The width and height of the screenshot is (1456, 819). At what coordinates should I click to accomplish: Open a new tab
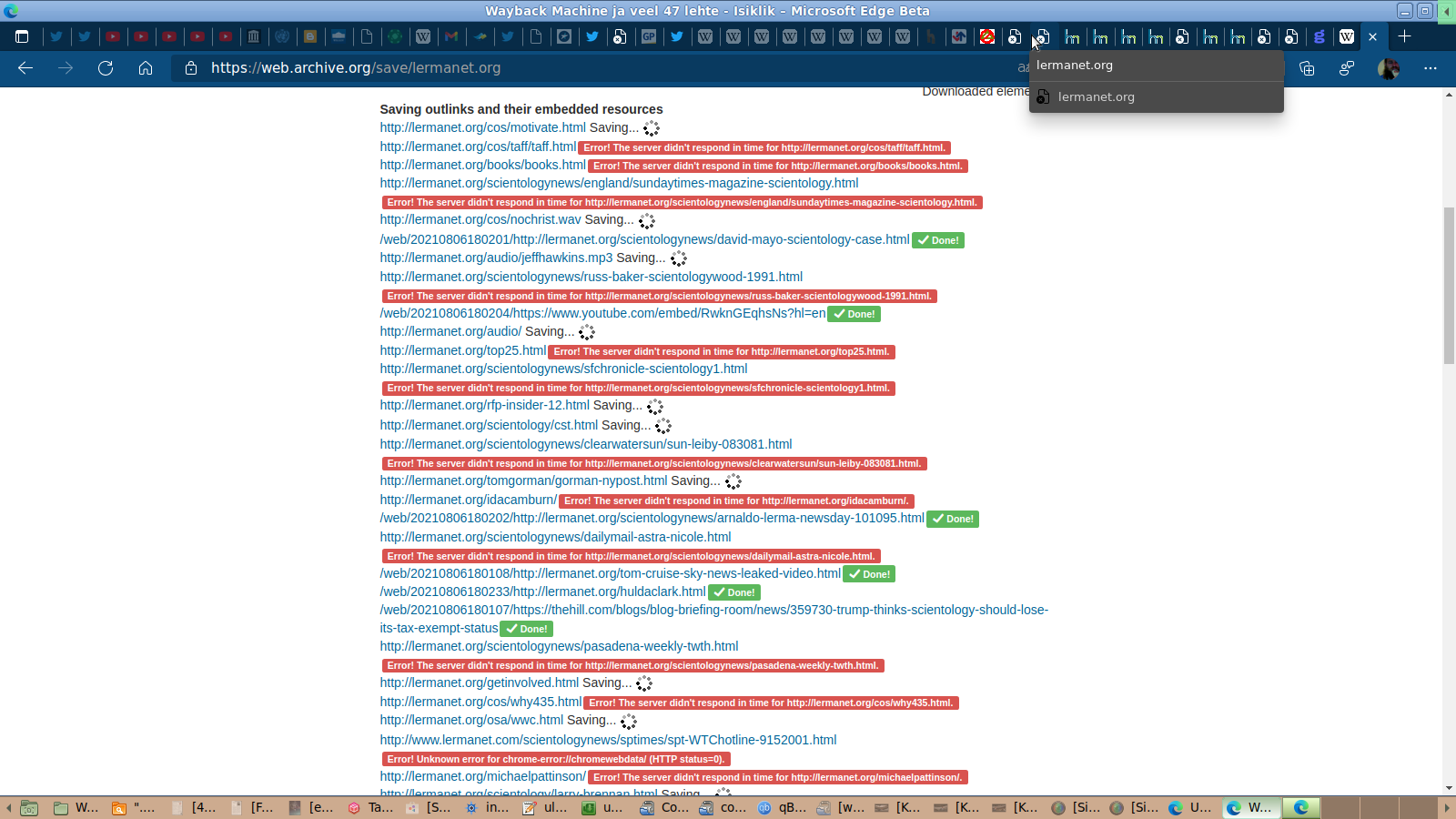[x=1405, y=36]
